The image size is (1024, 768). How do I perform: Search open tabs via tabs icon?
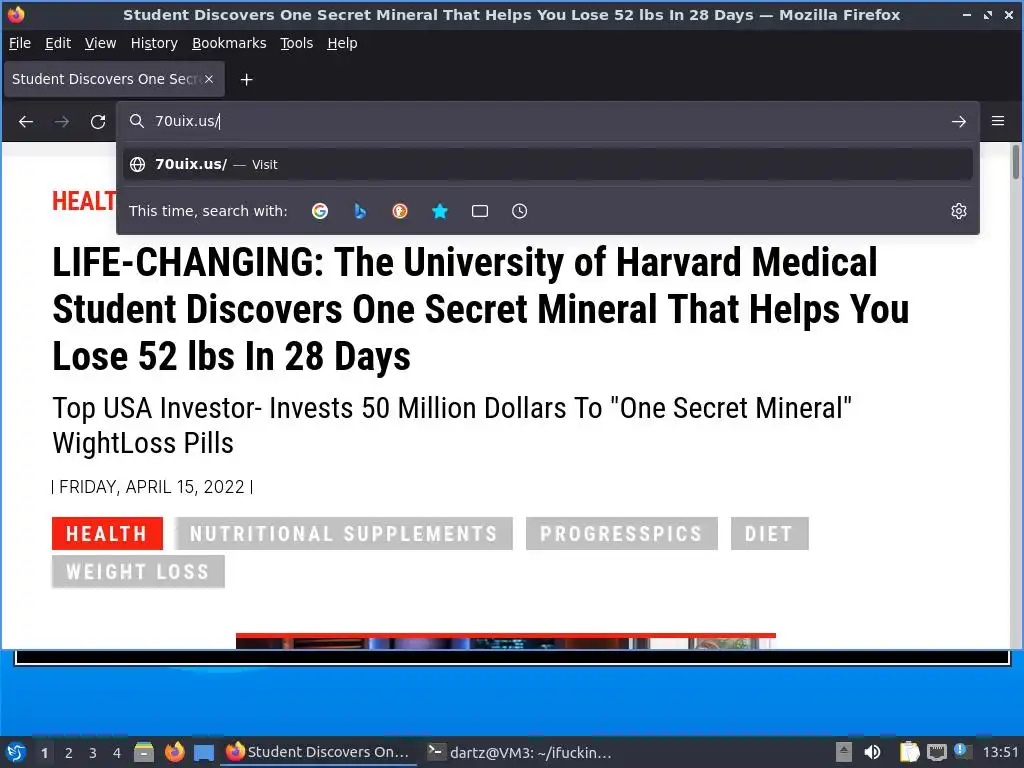(480, 211)
